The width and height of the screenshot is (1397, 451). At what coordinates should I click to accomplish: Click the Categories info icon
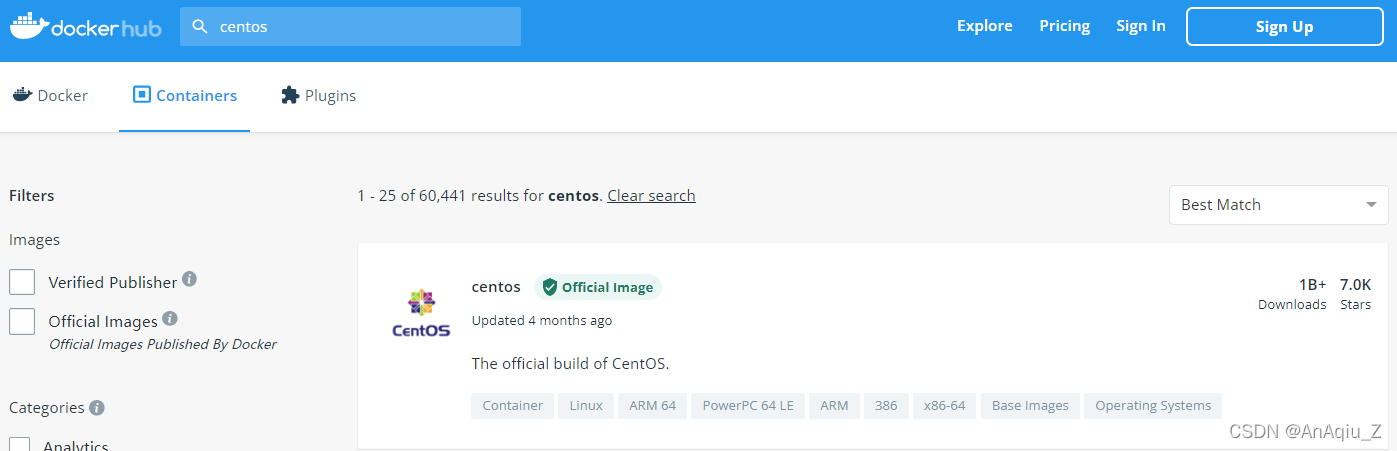pos(97,408)
